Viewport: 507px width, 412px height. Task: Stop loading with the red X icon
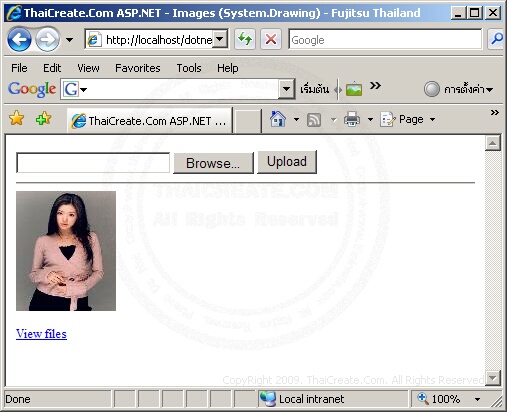click(x=271, y=40)
